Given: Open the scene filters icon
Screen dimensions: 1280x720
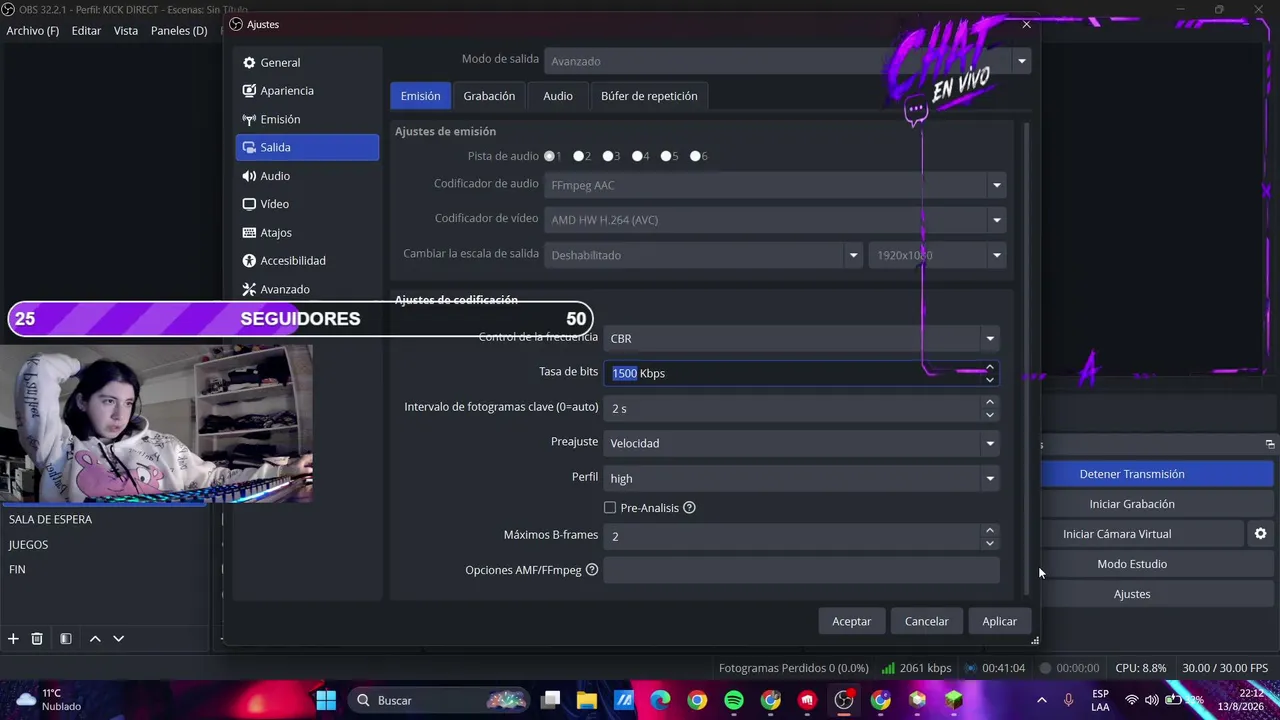Looking at the screenshot, I should pos(65,639).
